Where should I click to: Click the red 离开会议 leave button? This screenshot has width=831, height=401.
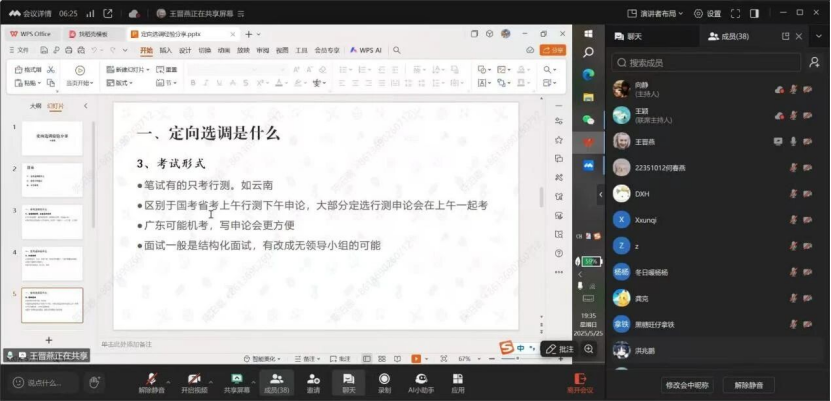tap(580, 381)
